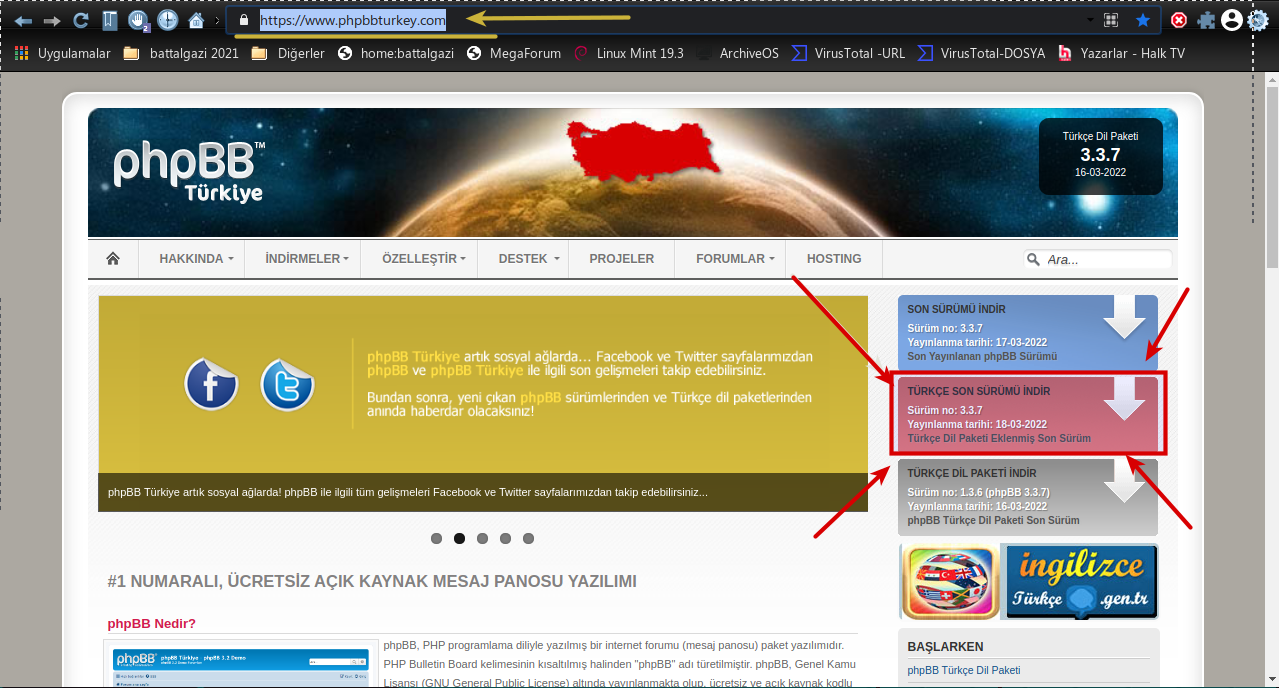Open the extensions puzzle piece icon
This screenshot has height=688, width=1279.
(1206, 20)
